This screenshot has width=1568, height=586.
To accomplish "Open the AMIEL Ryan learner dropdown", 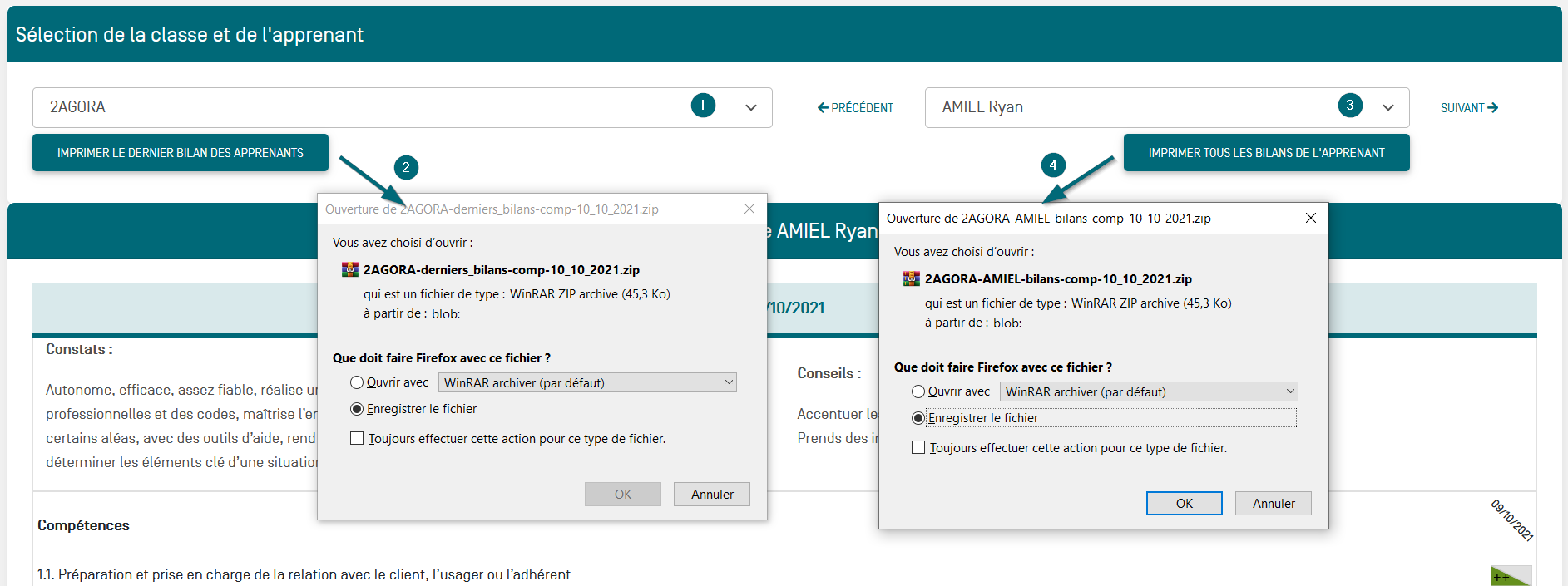I will pyautogui.click(x=1387, y=107).
